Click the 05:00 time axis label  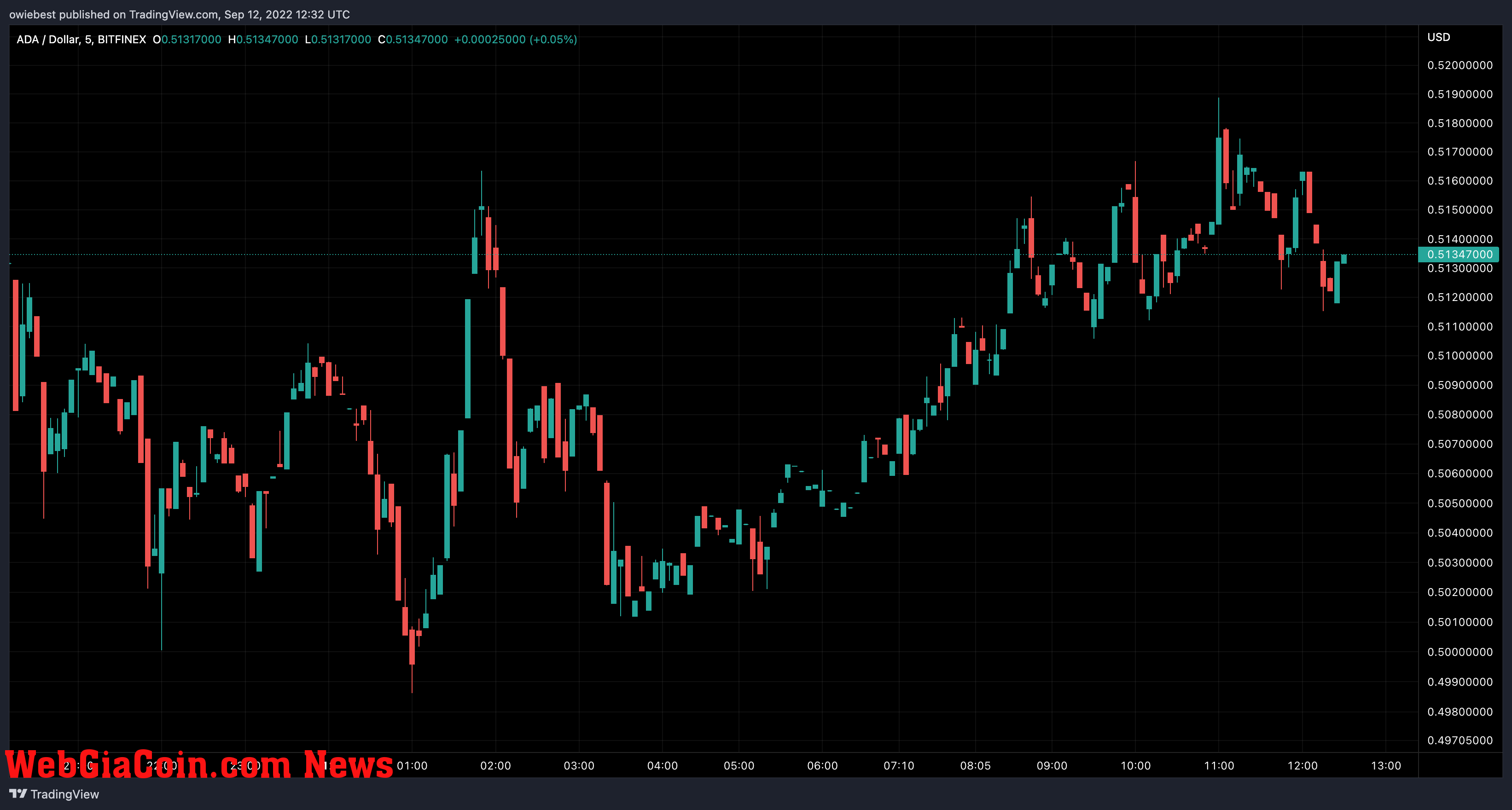(739, 766)
